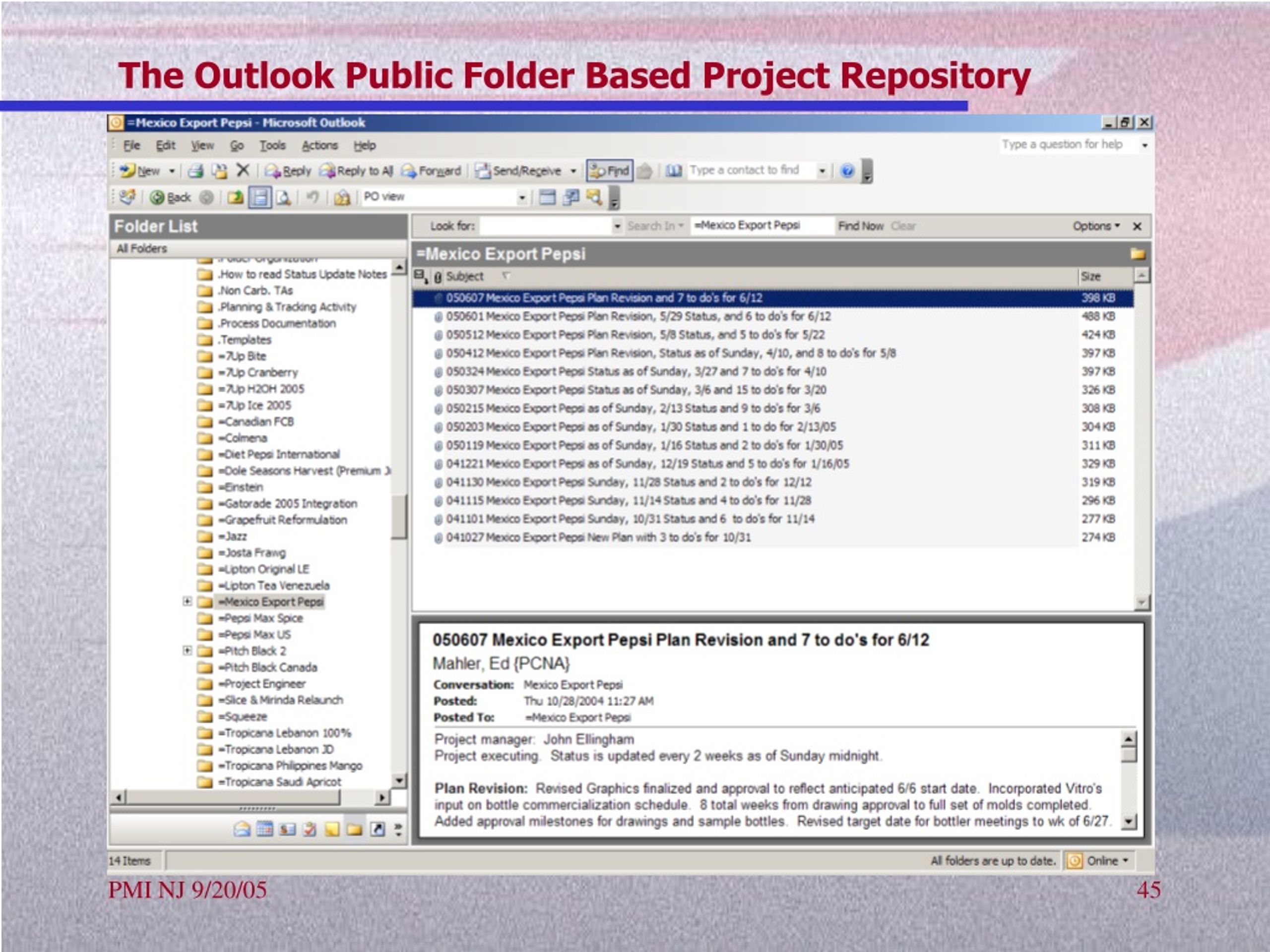Screen dimensions: 1270x952
Task: Click the Look for input field
Action: tap(546, 226)
